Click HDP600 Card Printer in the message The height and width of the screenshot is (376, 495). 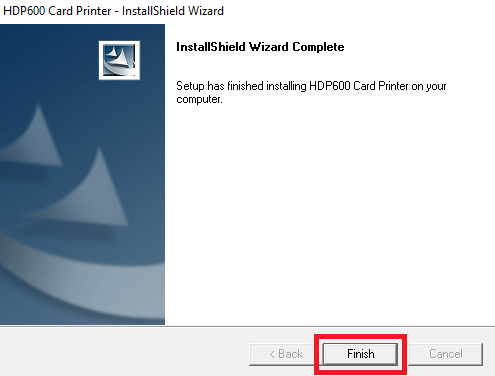coord(358,86)
